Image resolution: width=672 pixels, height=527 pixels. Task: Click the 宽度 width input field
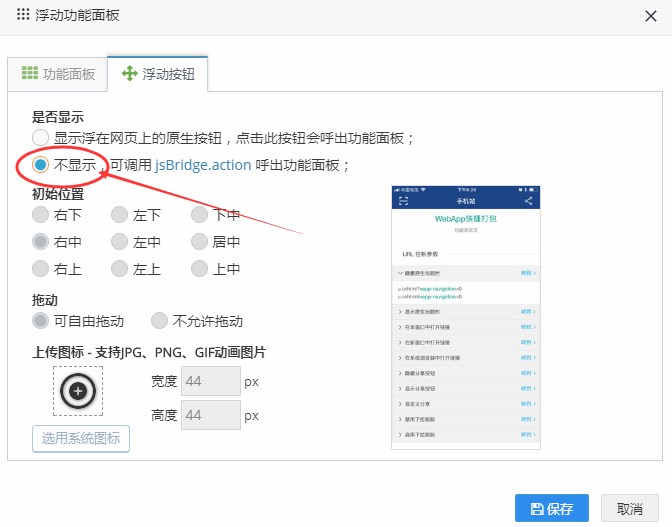pos(210,381)
